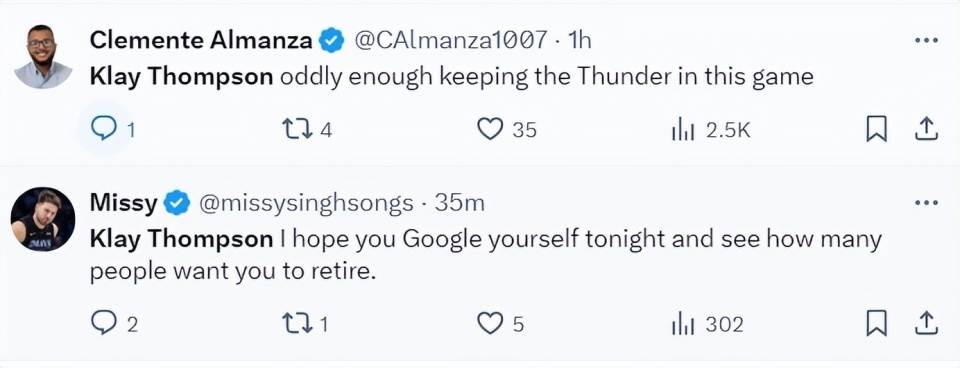Image resolution: width=960 pixels, height=368 pixels.
Task: Bookmark Clemente Almanza's tweet
Action: (x=876, y=130)
